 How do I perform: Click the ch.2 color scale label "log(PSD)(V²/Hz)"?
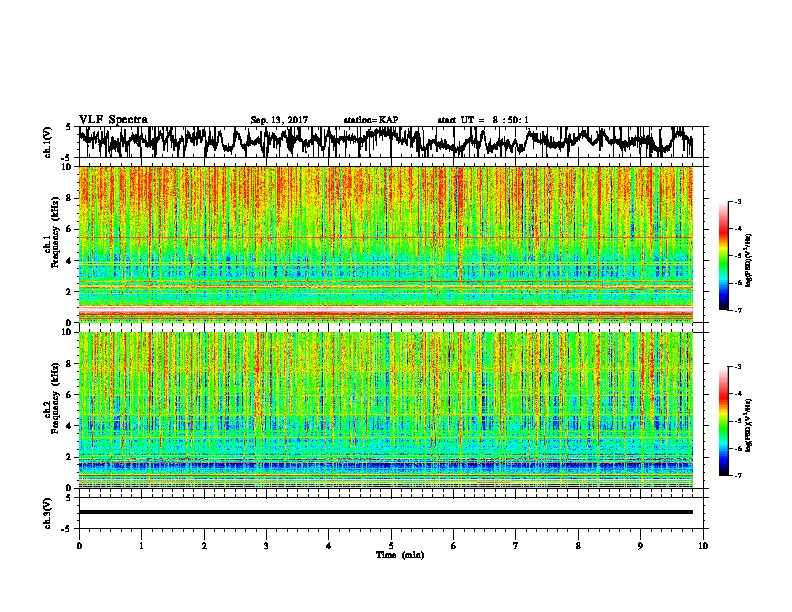click(749, 425)
